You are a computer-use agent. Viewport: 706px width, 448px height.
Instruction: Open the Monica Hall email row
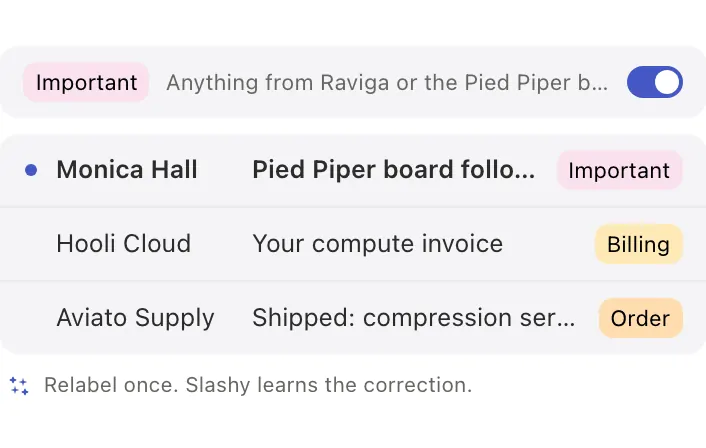click(353, 170)
